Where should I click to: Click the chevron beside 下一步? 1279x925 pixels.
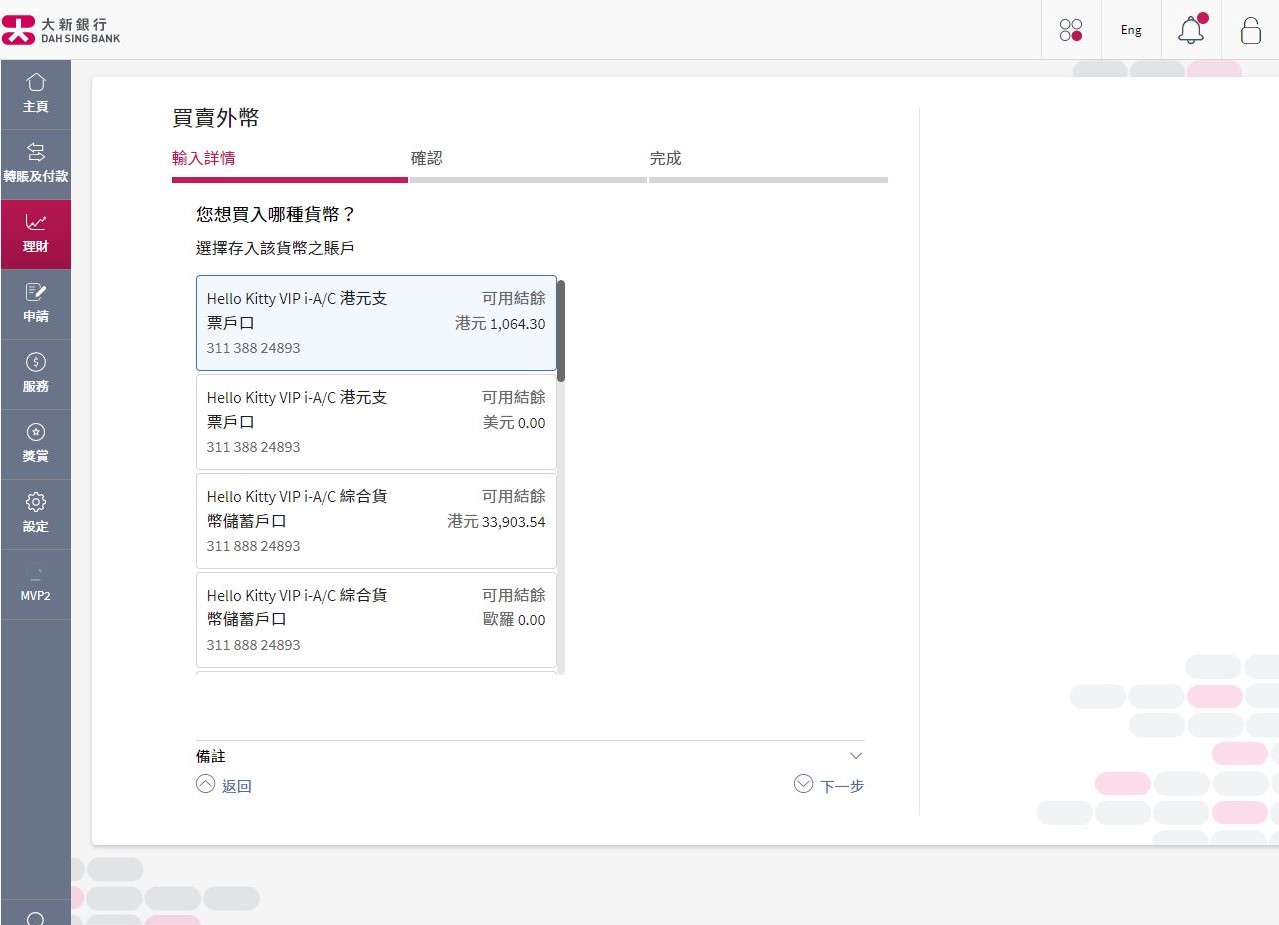pos(803,784)
